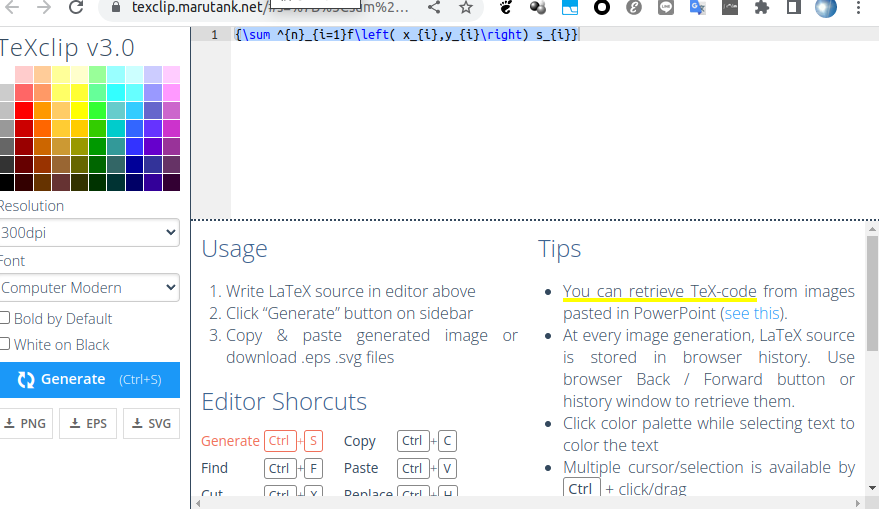Click the V key cap in Paste shortcut
This screenshot has width=879, height=509.
pyautogui.click(x=447, y=468)
